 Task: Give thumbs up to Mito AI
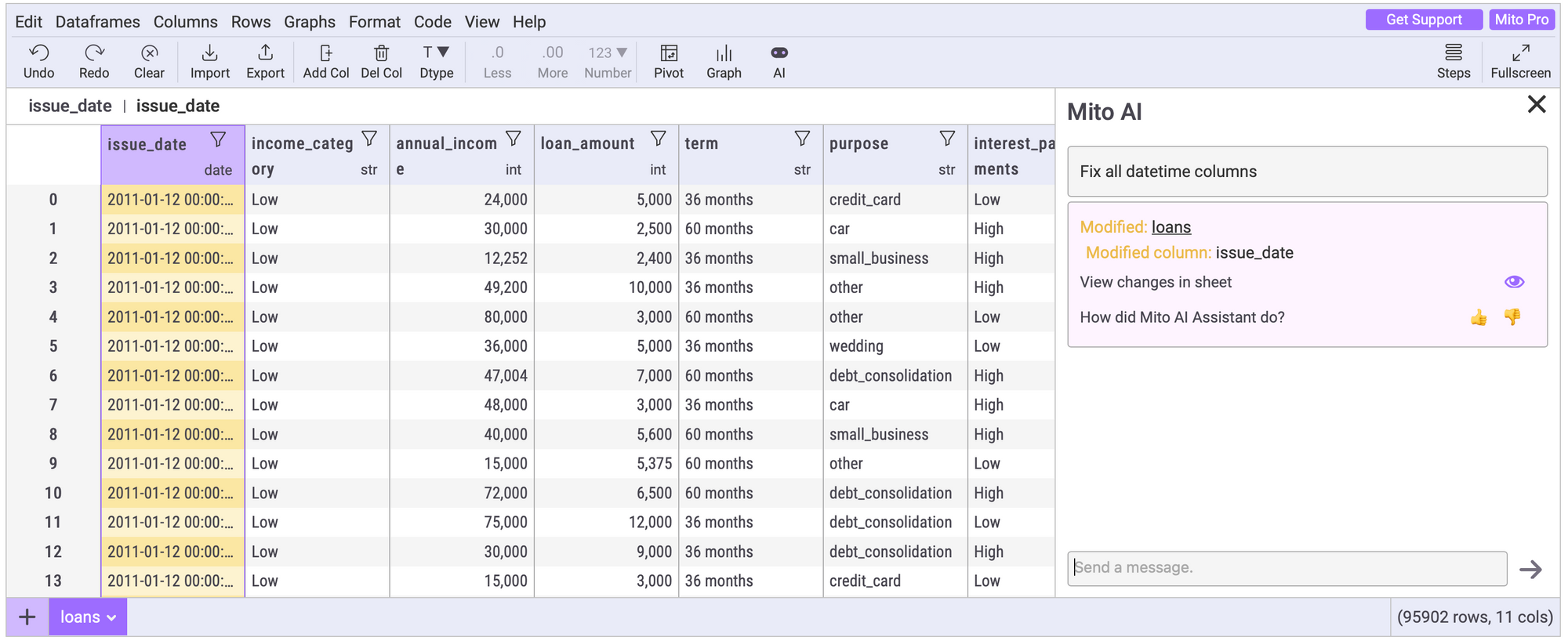(x=1479, y=317)
